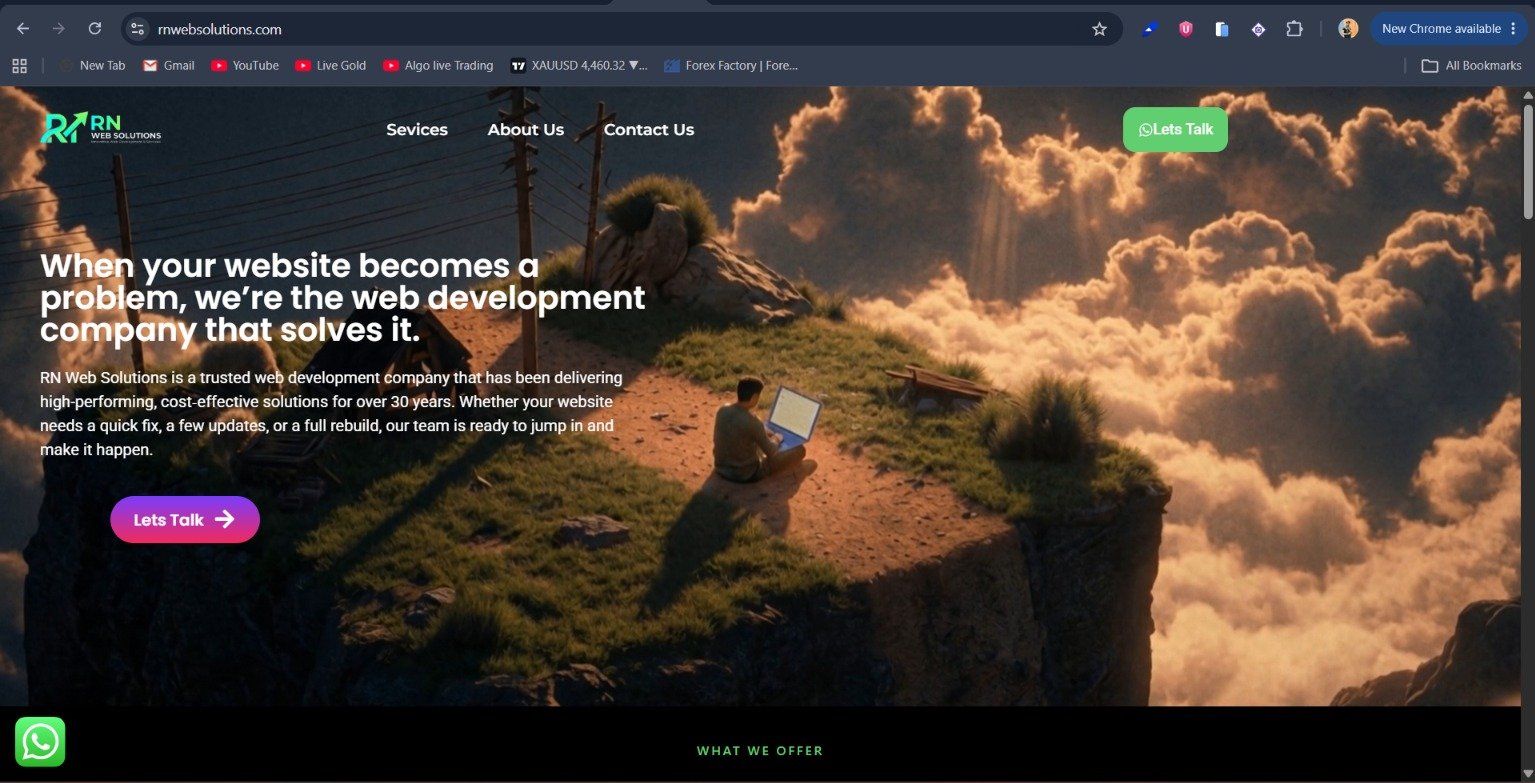Viewport: 1535px width, 783px height.
Task: Click the purple Lets Talk arrow button
Action: [185, 519]
